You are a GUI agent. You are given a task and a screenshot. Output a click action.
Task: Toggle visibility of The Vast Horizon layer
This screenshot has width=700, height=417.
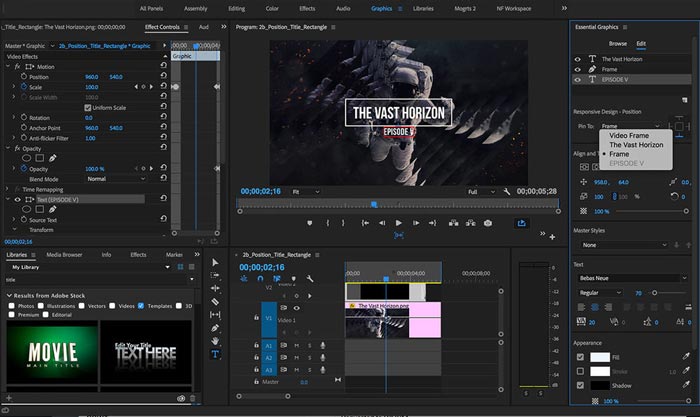578,59
